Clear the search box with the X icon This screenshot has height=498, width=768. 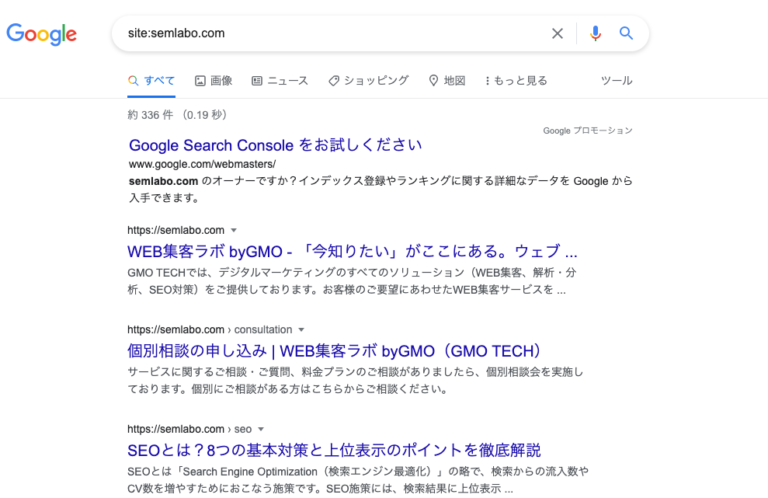[x=557, y=33]
